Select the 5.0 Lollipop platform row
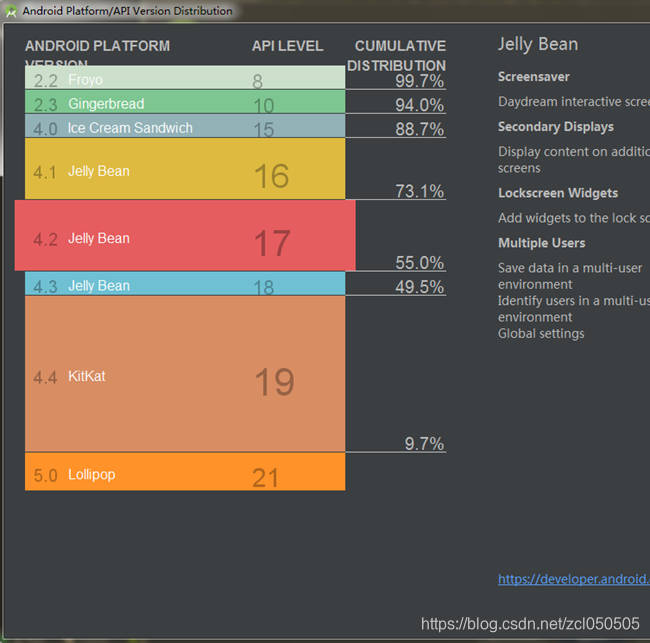650x643 pixels. [x=185, y=472]
